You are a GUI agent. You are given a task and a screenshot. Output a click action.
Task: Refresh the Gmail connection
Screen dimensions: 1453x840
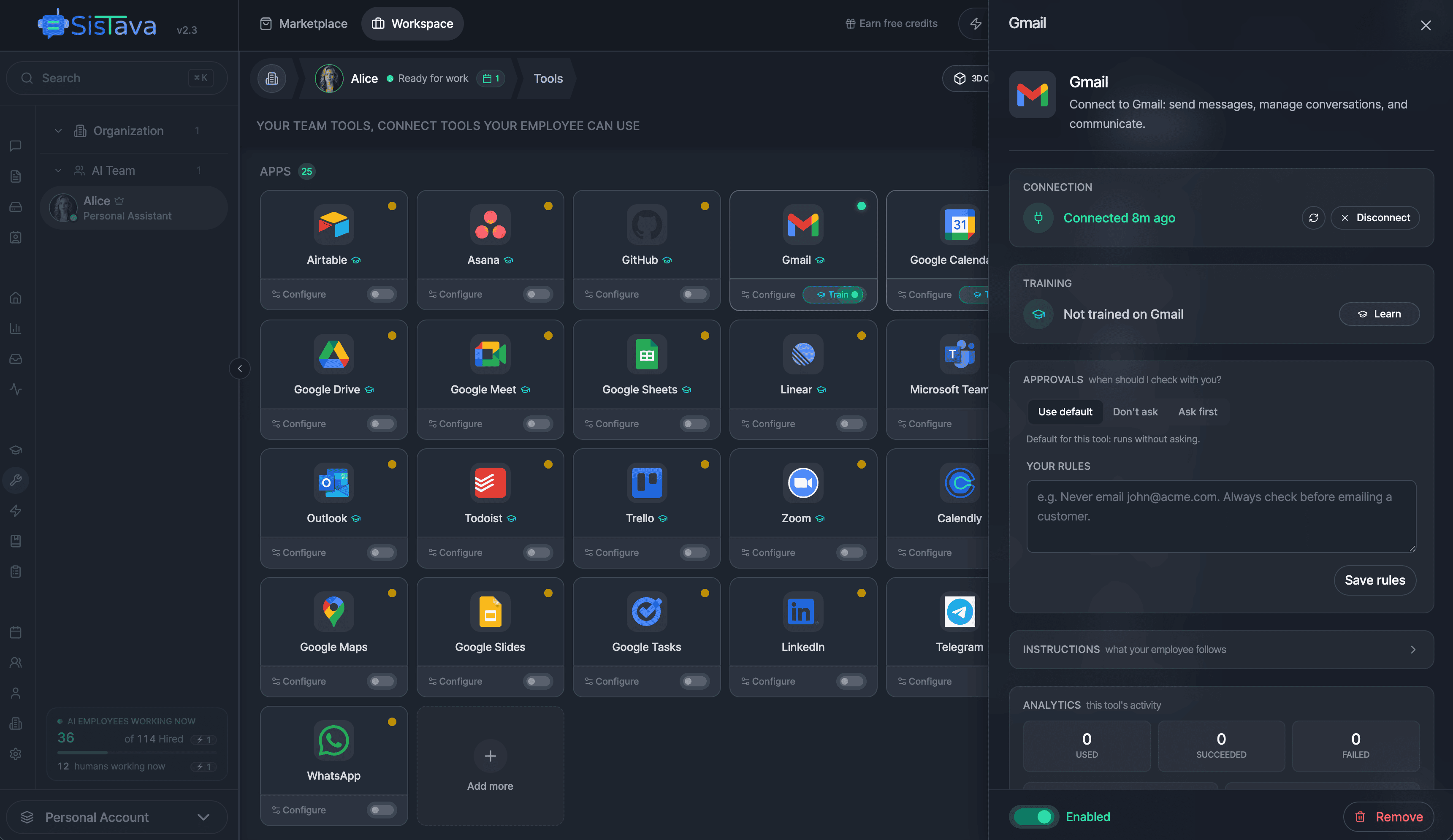tap(1313, 218)
